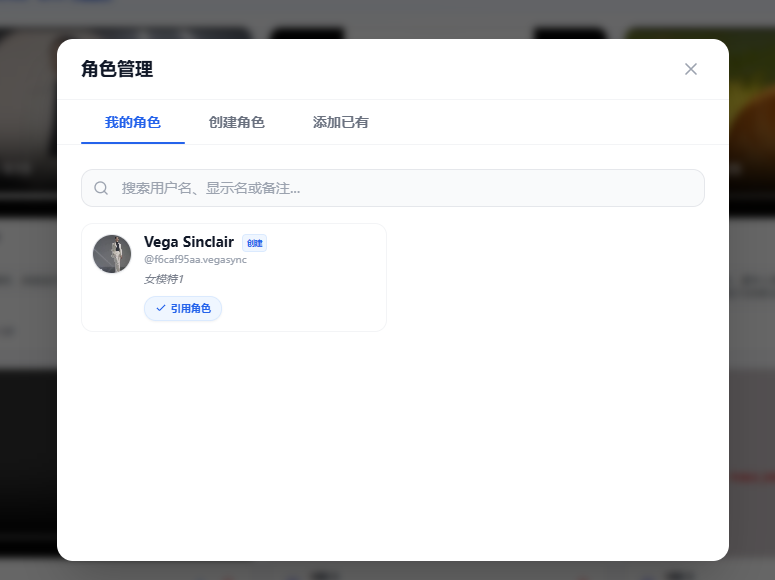Select the Vega Sinclair name text
Viewport: 775px width, 580px height.
(x=189, y=242)
